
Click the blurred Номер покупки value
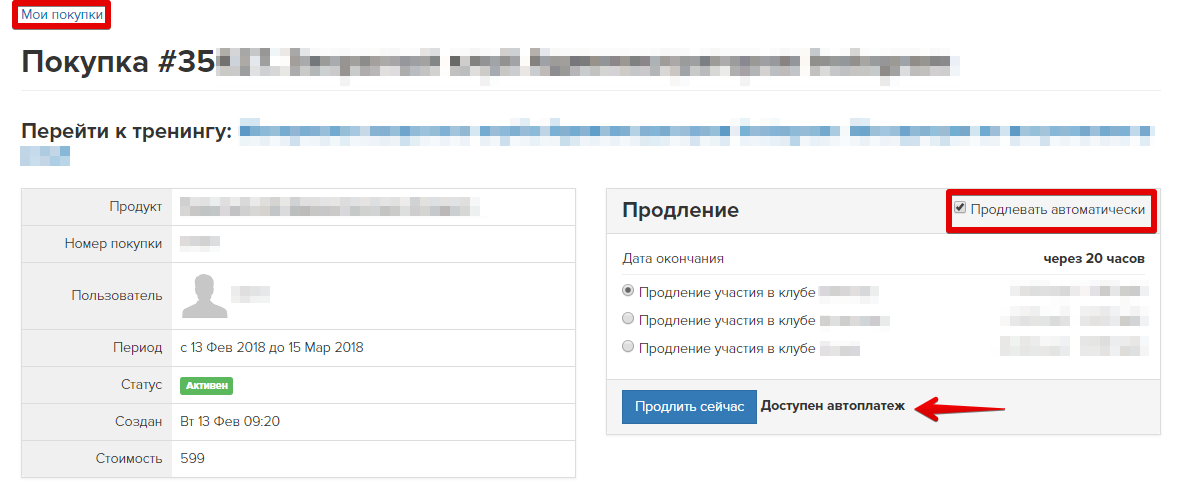click(200, 242)
